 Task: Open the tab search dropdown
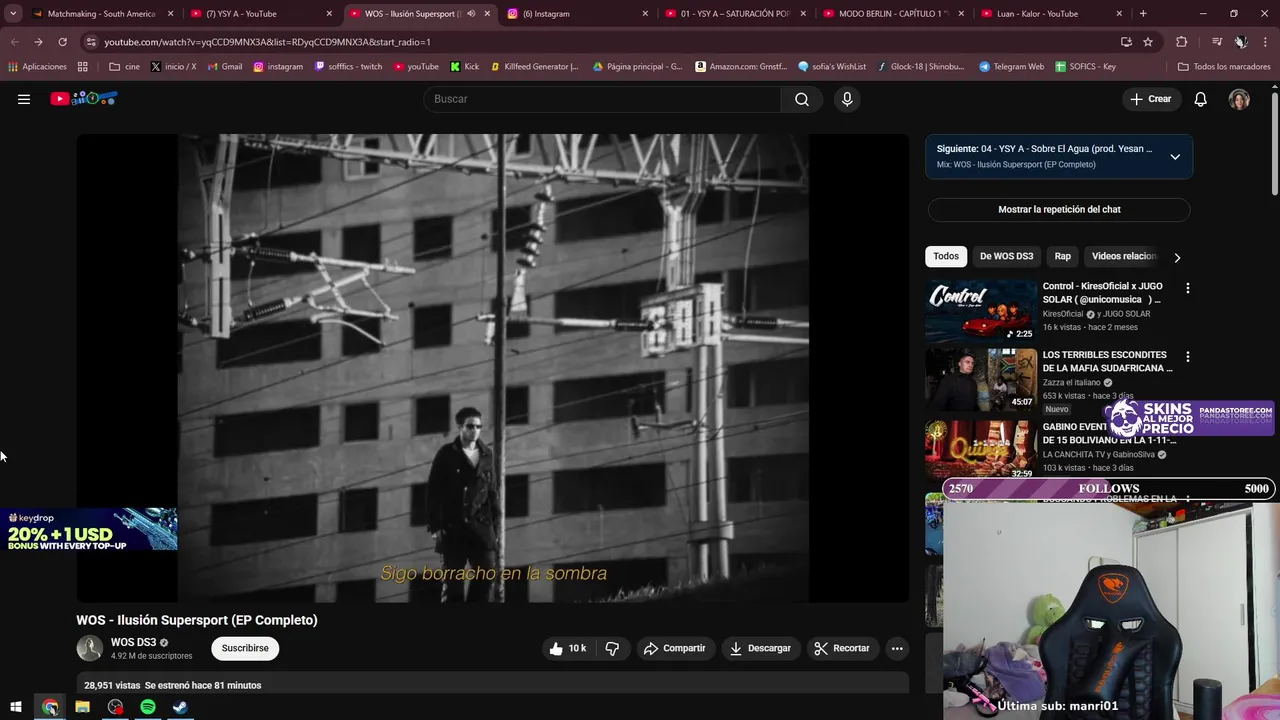click(13, 14)
